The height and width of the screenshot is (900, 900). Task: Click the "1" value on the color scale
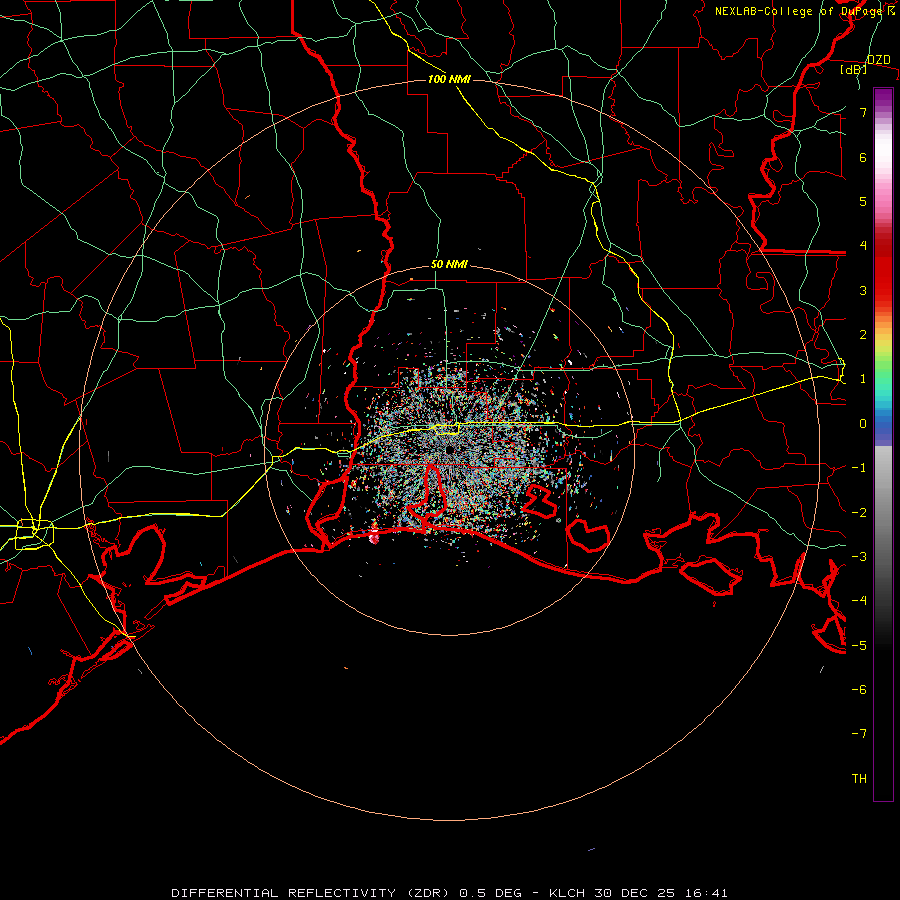pyautogui.click(x=863, y=379)
